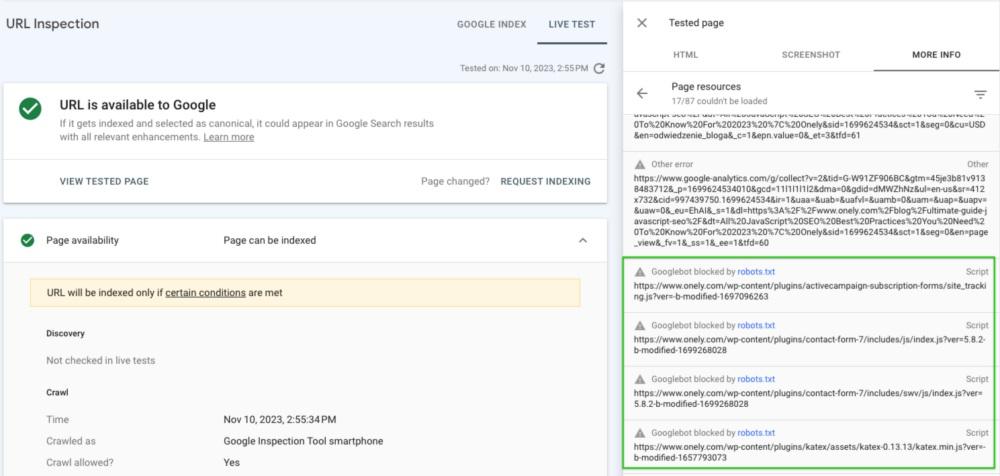This screenshot has height=476, width=1000.
Task: Click green checkmark next to Page availability
Action: tap(27, 240)
